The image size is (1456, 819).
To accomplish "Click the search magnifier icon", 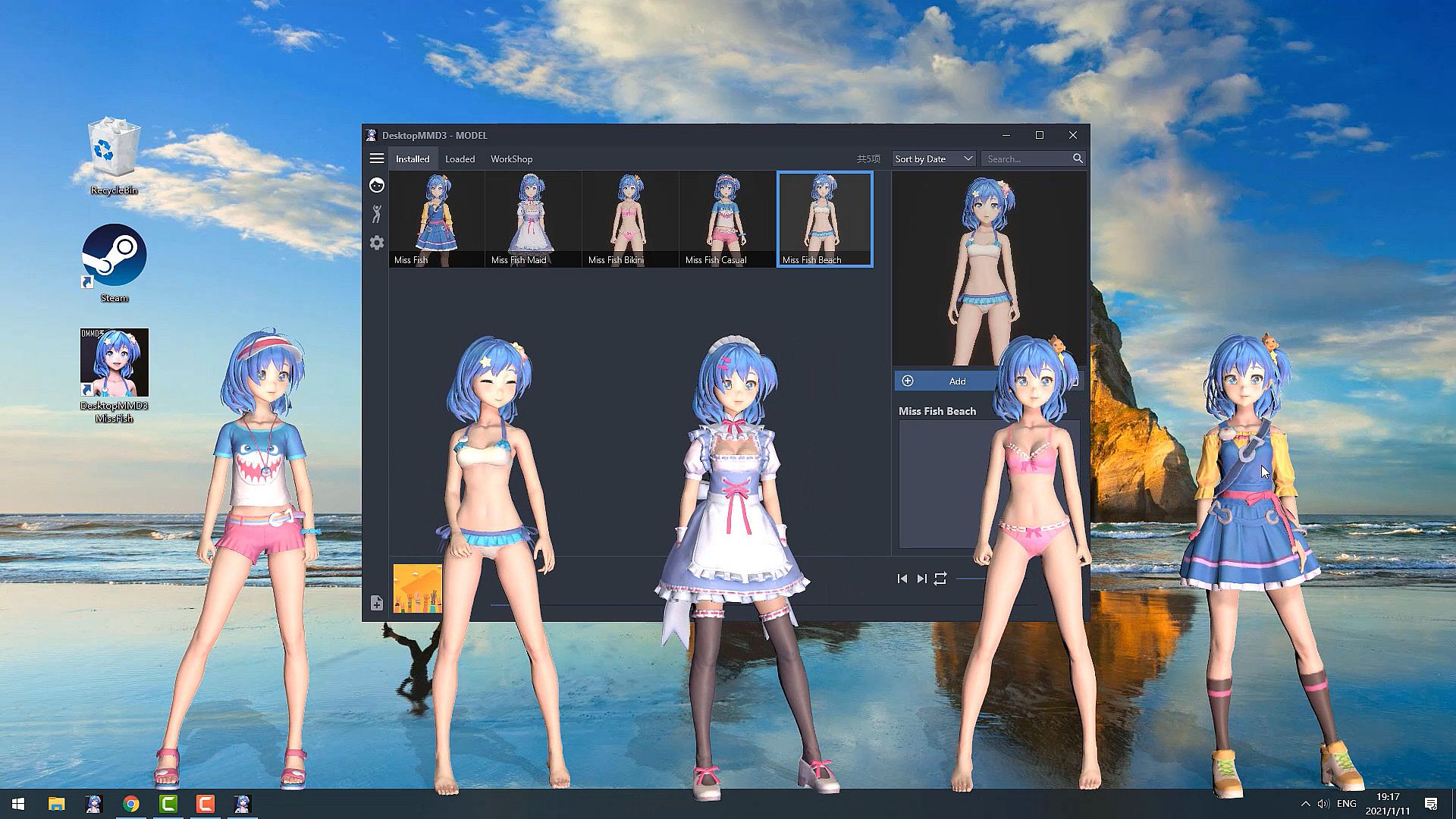I will 1078,158.
